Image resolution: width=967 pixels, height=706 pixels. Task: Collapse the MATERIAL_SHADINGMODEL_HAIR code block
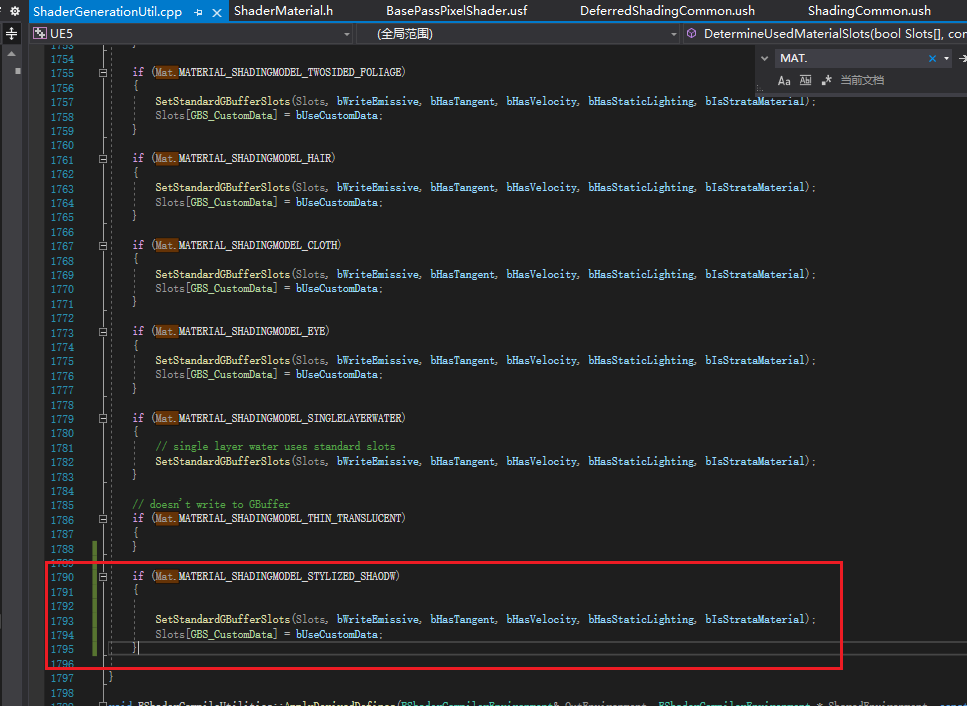coord(103,158)
